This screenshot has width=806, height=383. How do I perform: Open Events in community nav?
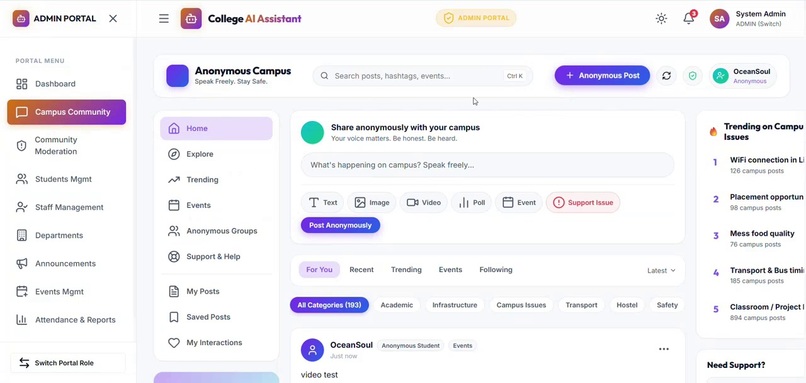216,205
